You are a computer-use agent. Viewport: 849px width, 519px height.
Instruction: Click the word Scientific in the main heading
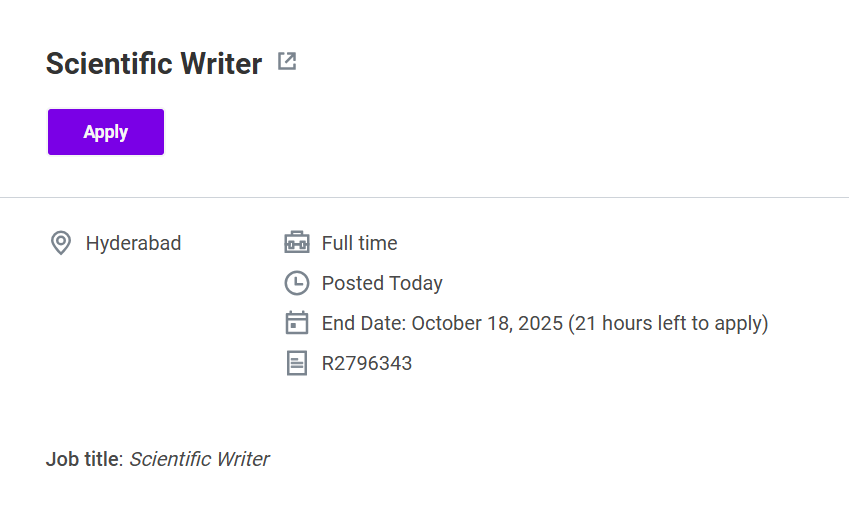[109, 64]
